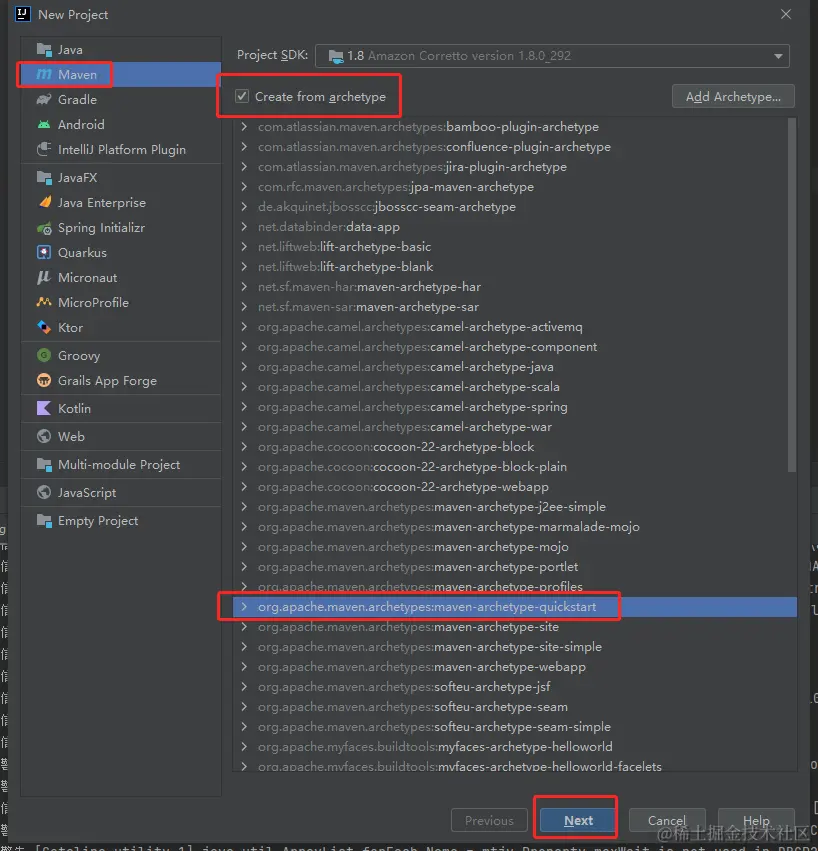Select Java Enterprise project type
Screen dimensions: 818x851
pyautogui.click(x=121, y=202)
